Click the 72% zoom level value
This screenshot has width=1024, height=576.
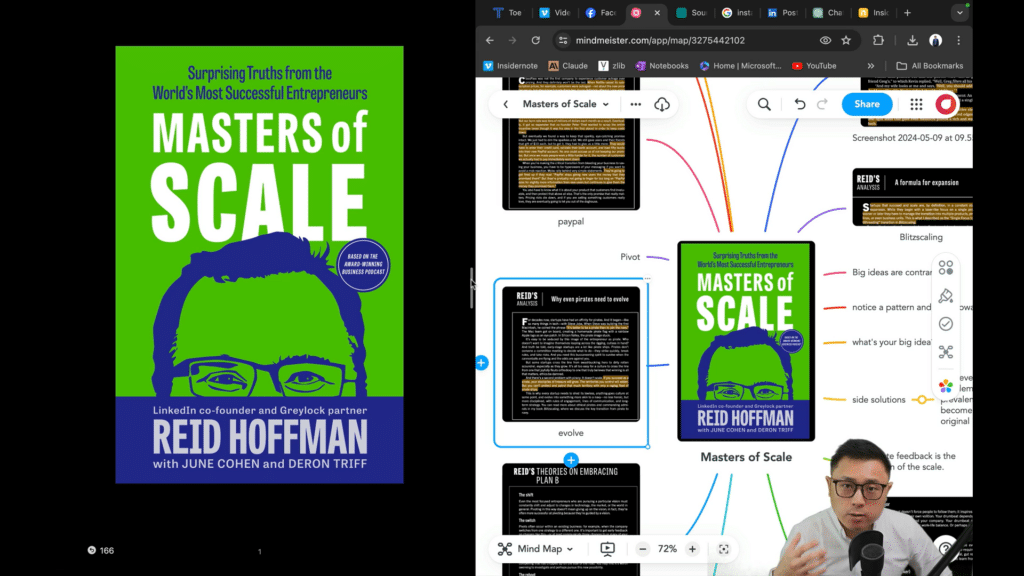click(667, 549)
